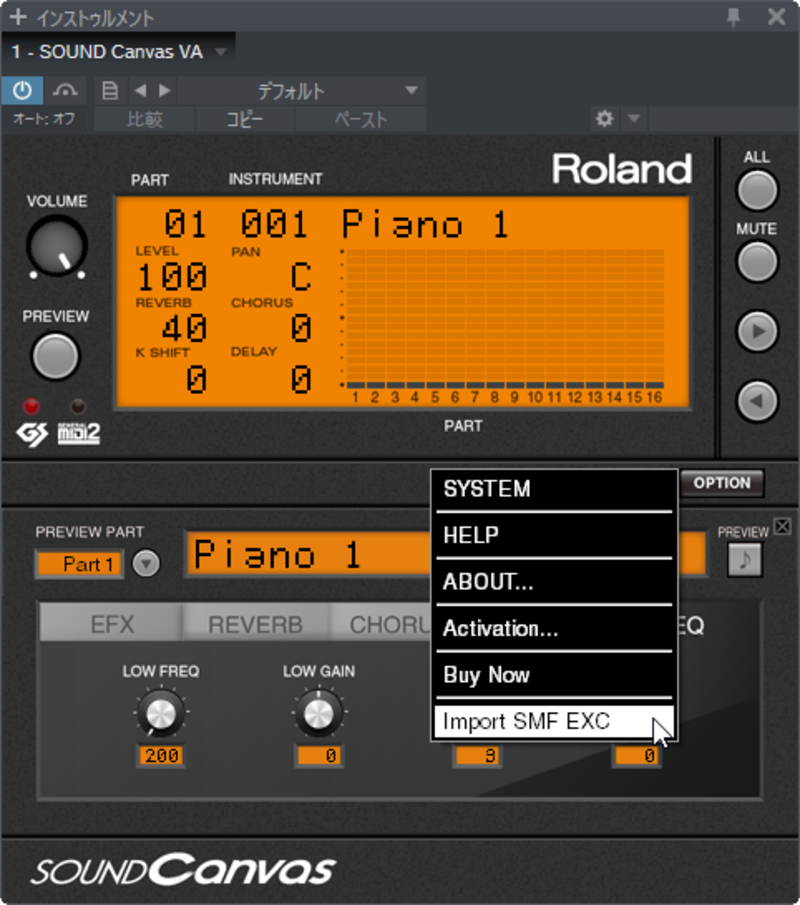Click the automation mode curve icon
This screenshot has width=800, height=905.
coord(65,91)
